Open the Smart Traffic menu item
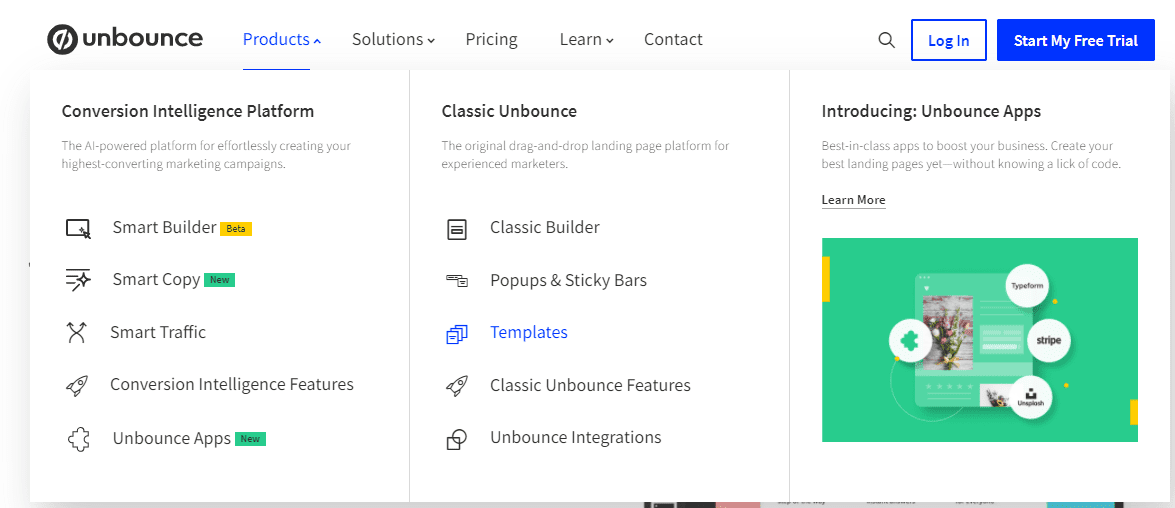 157,332
